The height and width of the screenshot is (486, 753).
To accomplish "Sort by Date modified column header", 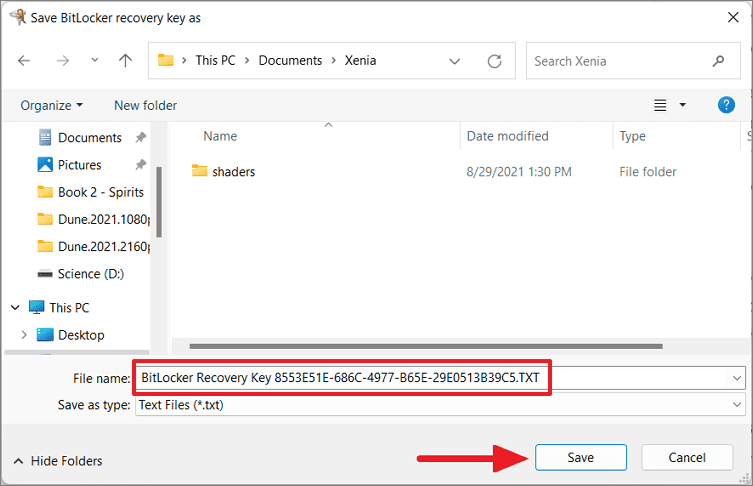I will (507, 136).
